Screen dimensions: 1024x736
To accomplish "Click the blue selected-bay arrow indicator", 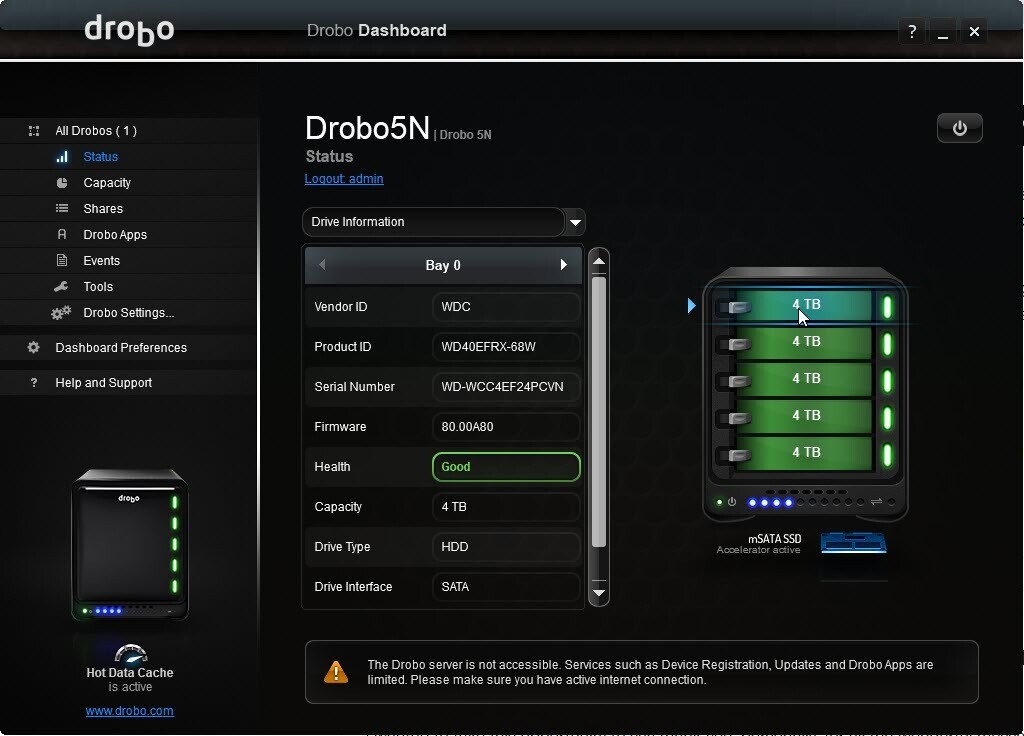I will coord(692,305).
